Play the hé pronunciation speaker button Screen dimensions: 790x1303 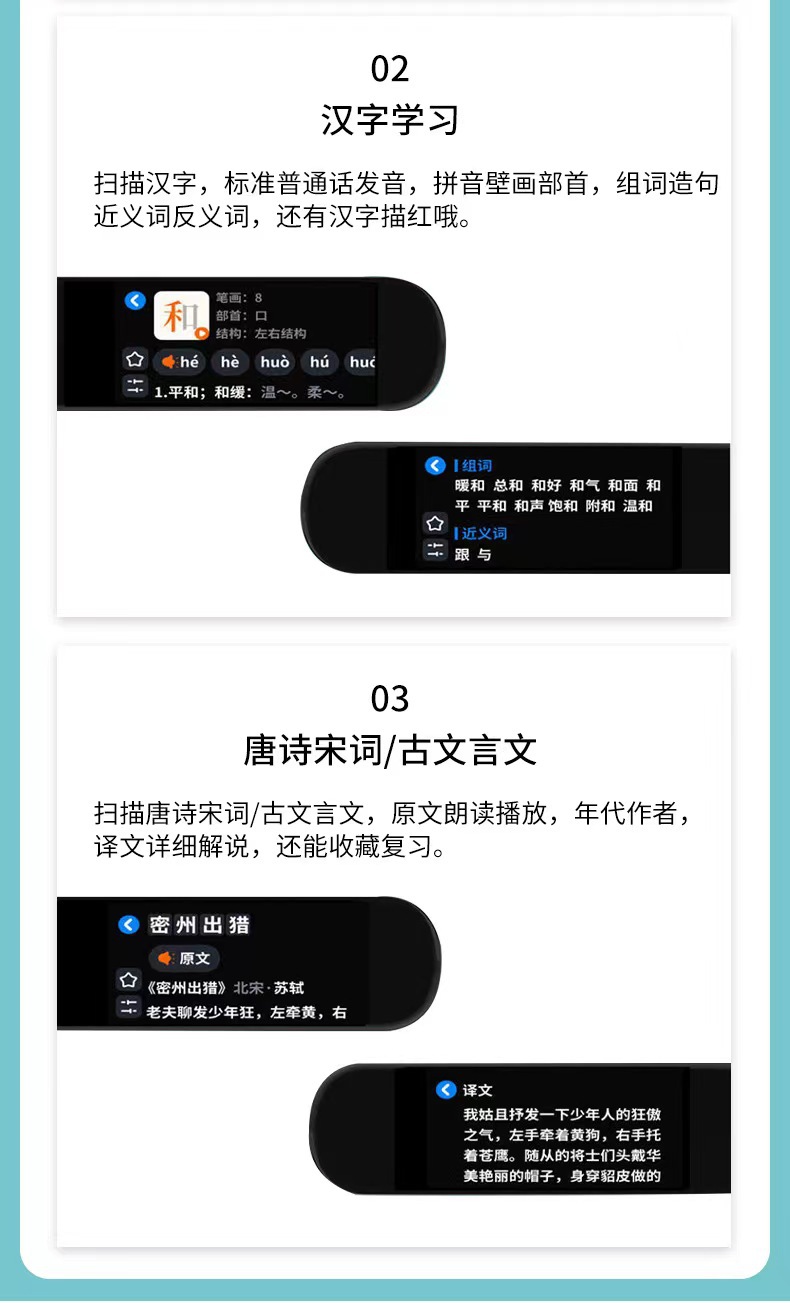pyautogui.click(x=179, y=362)
